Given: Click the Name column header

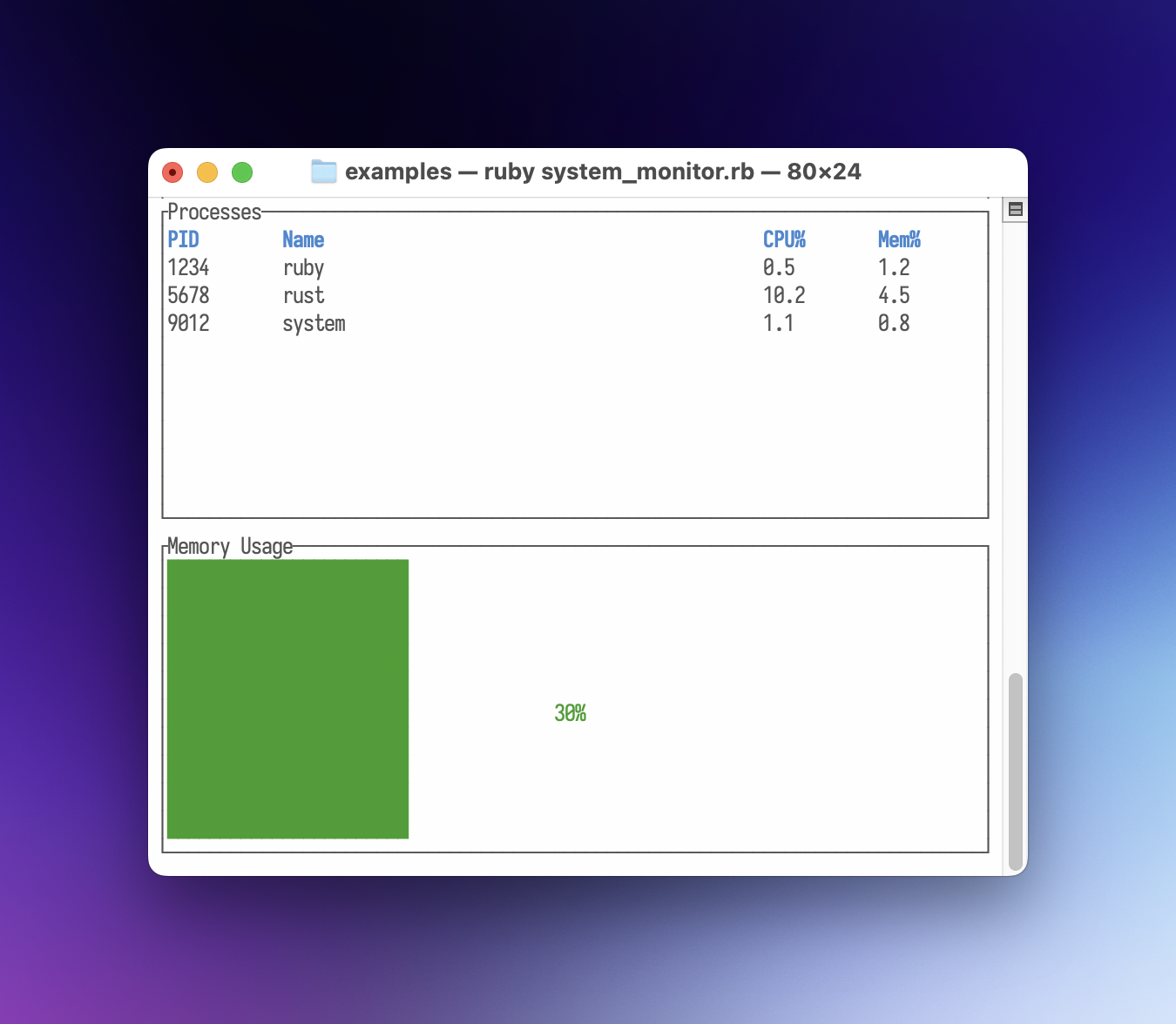Looking at the screenshot, I should pos(303,239).
